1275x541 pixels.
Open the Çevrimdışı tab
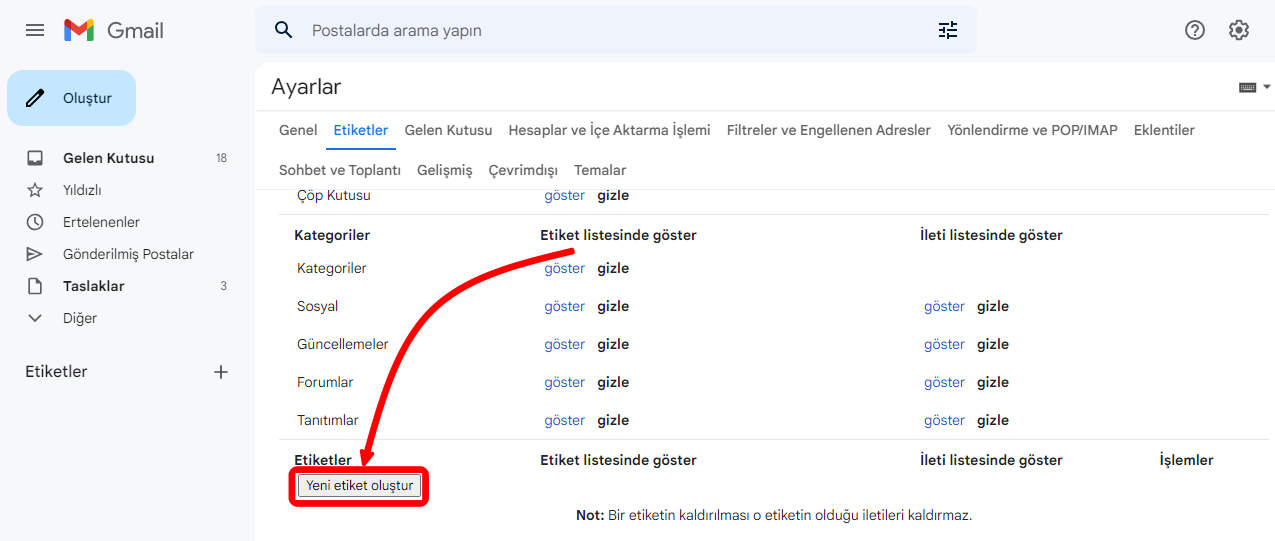(x=523, y=170)
